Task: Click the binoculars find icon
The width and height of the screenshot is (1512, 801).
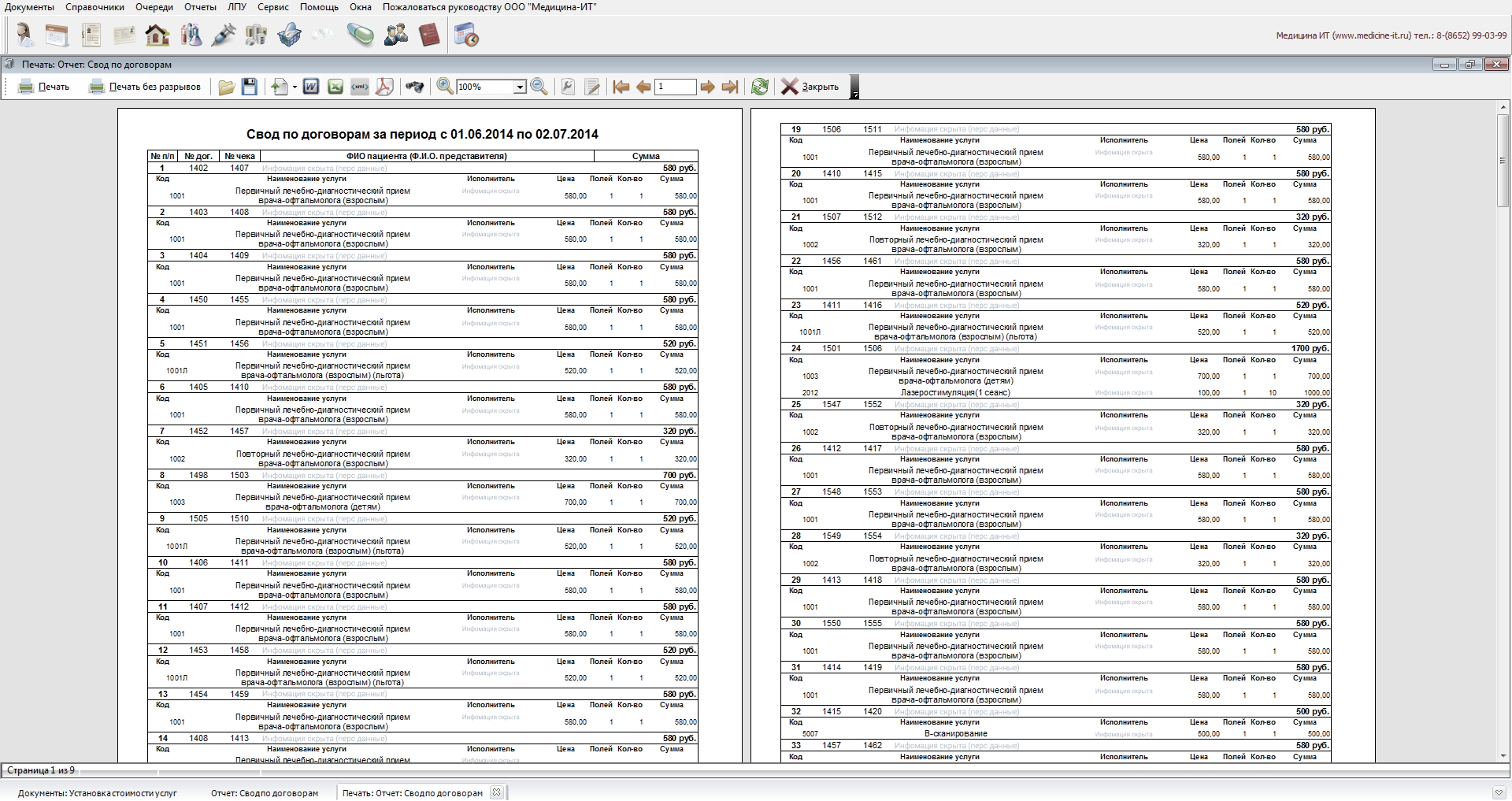Action: click(414, 87)
